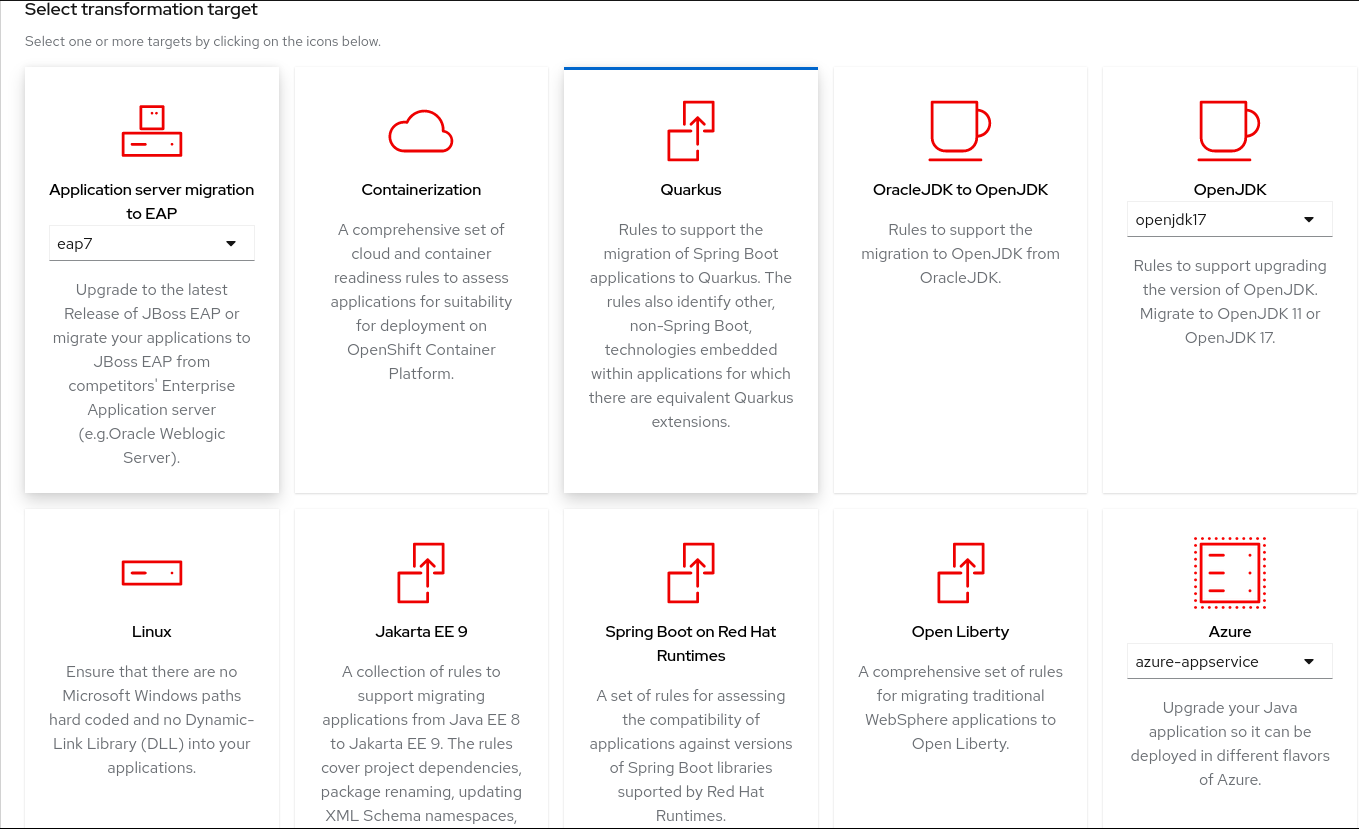The image size is (1359, 829).
Task: Click the Containerization description about OpenShift Container Platform
Action: pyautogui.click(x=421, y=301)
